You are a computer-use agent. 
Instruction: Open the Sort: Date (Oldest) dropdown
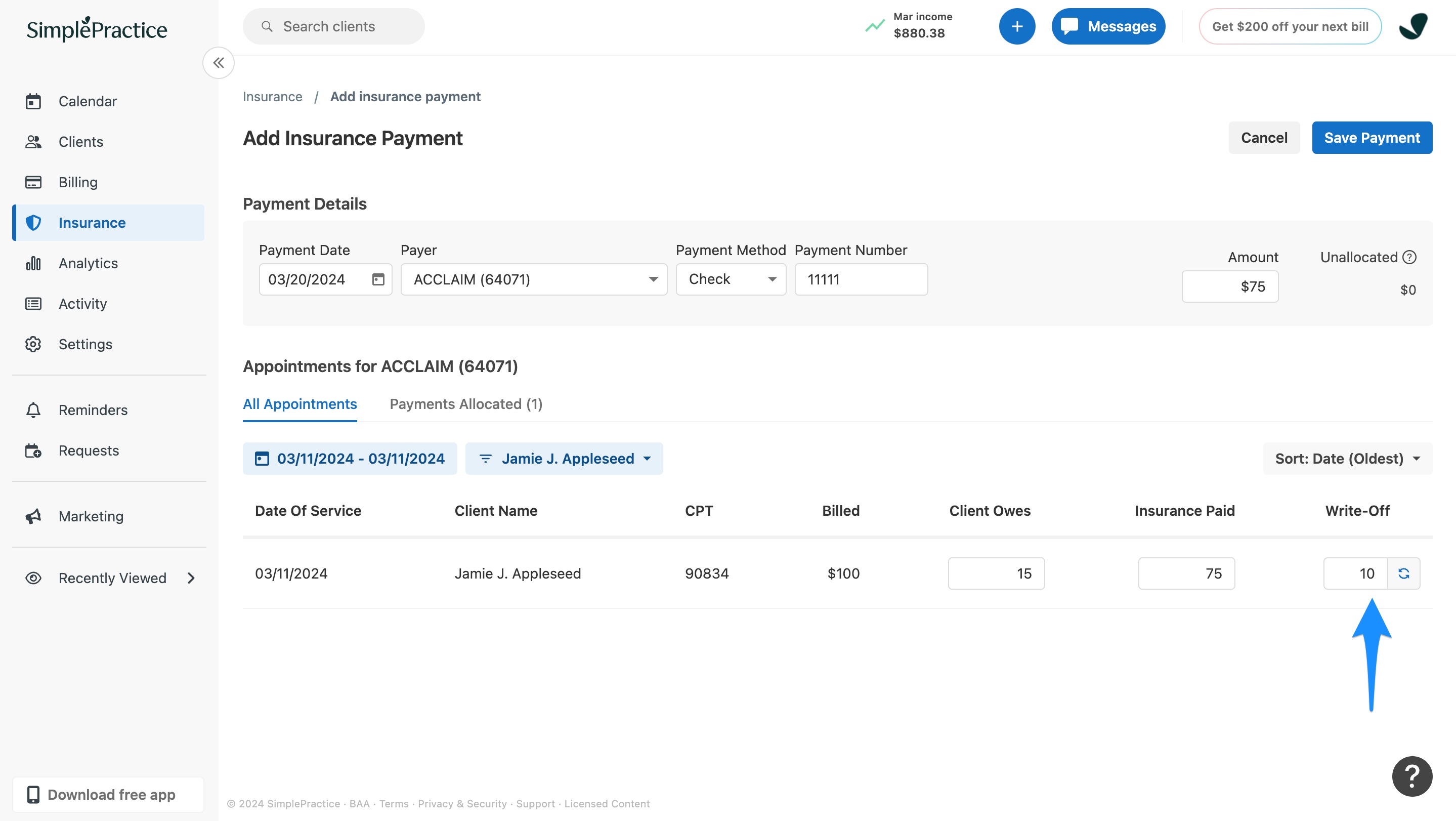click(x=1347, y=459)
